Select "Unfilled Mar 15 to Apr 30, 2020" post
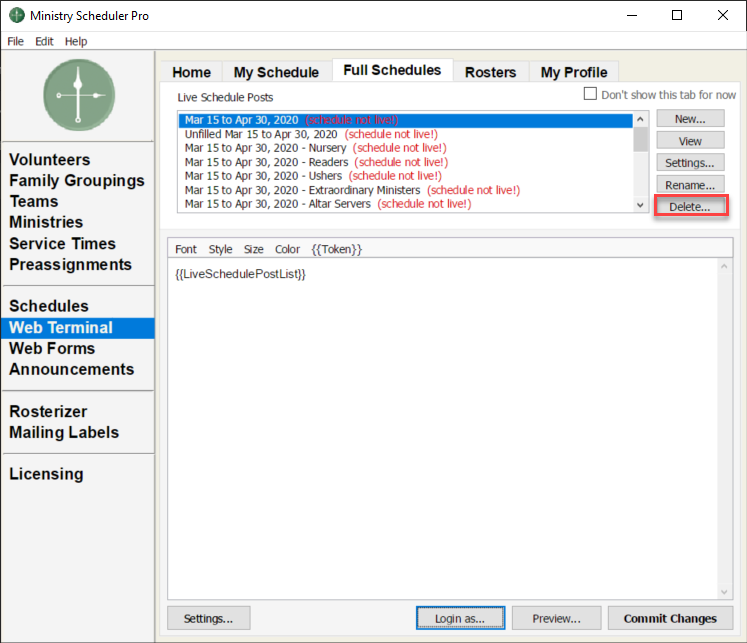Screen dimensions: 747x643 405,134
